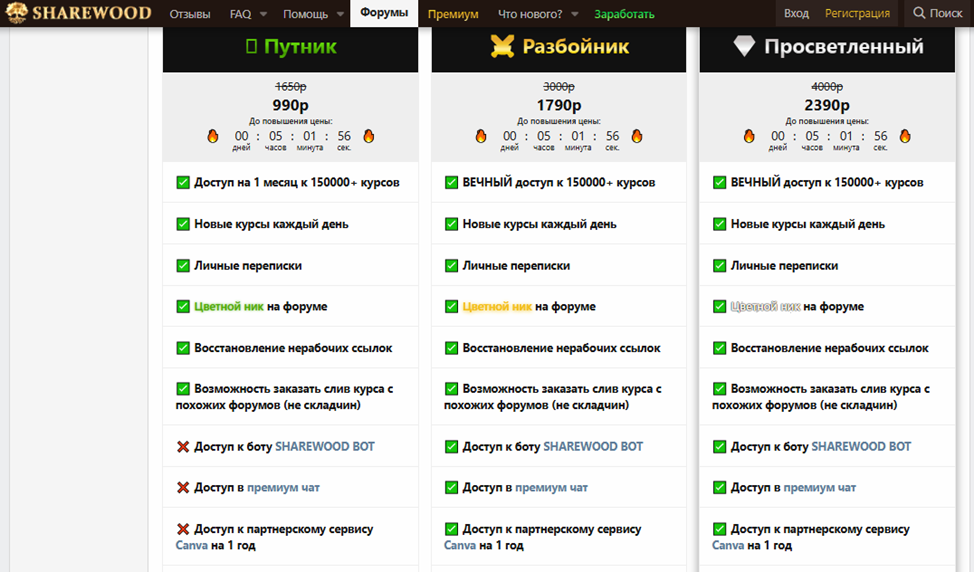The width and height of the screenshot is (974, 572).
Task: Click the search magnifier icon
Action: pos(919,14)
